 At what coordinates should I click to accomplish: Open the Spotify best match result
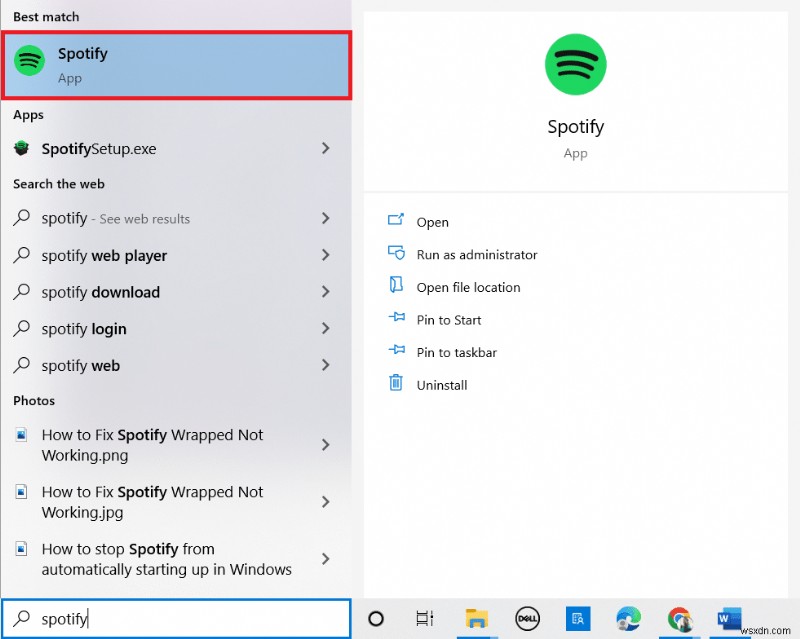point(177,65)
